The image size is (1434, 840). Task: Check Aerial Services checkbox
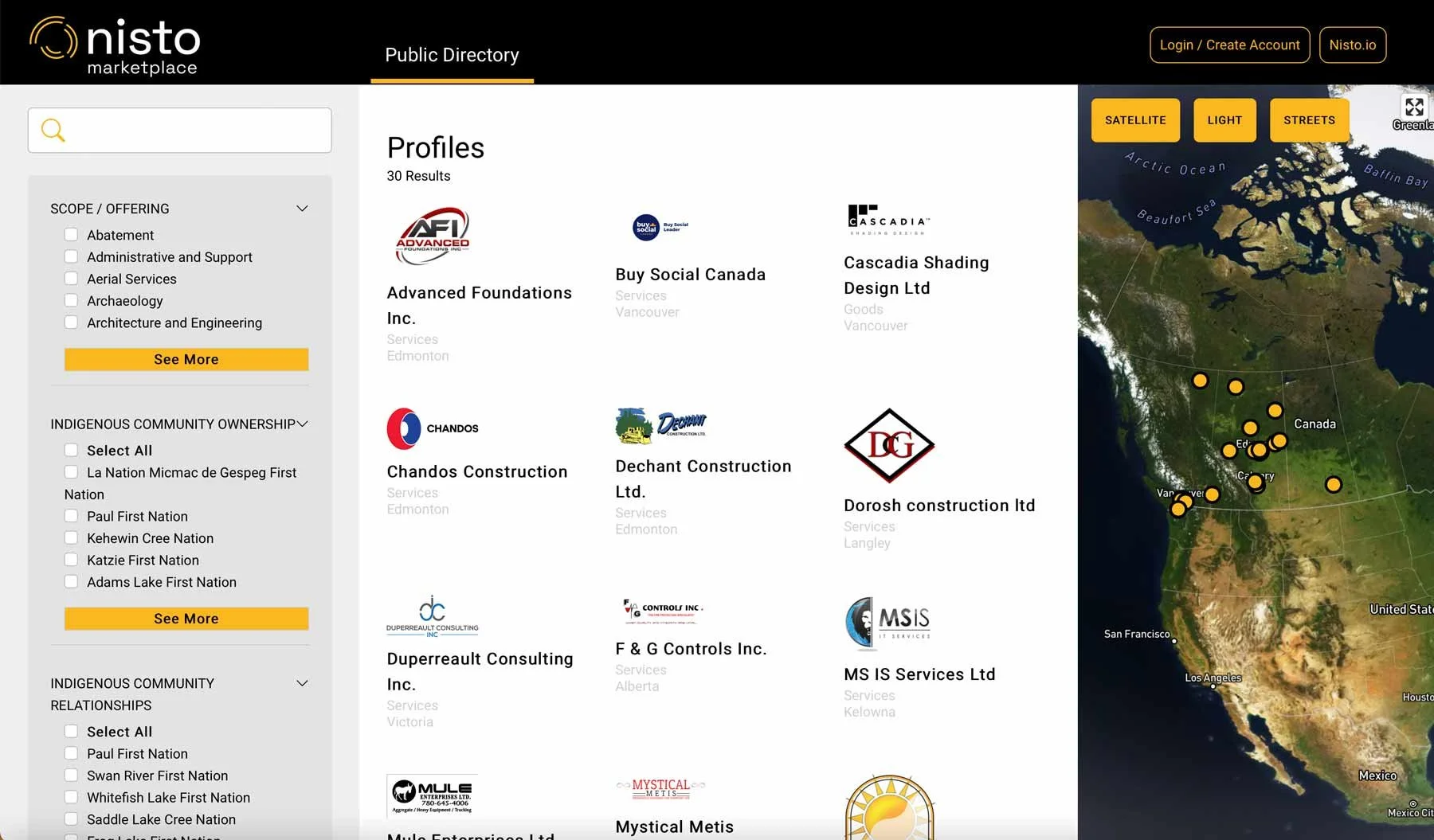pos(71,278)
